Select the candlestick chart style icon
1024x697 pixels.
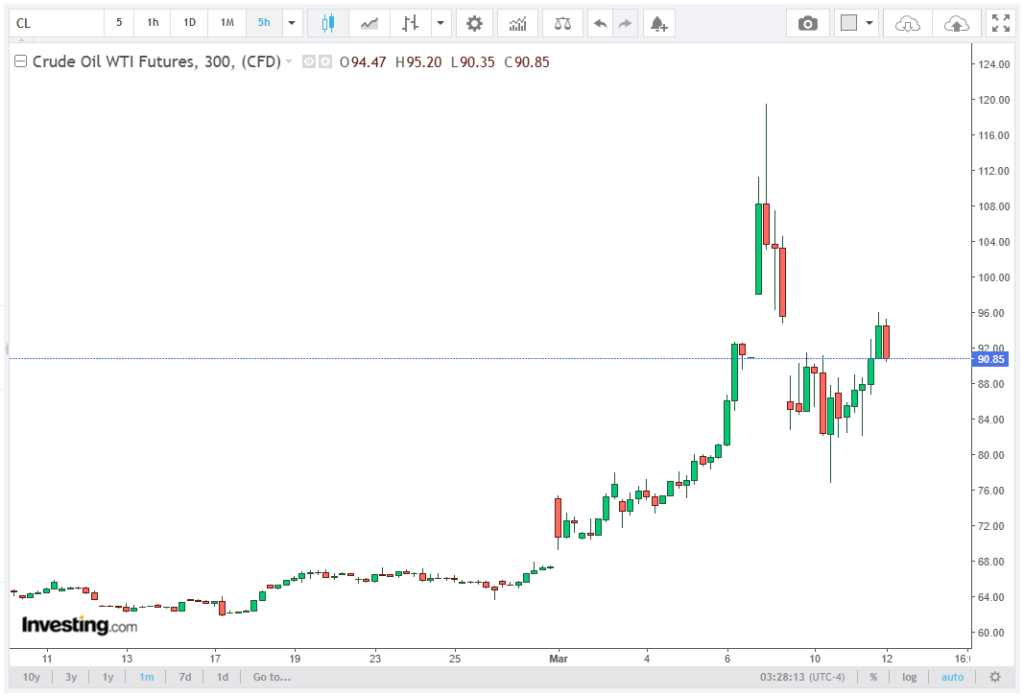(327, 22)
